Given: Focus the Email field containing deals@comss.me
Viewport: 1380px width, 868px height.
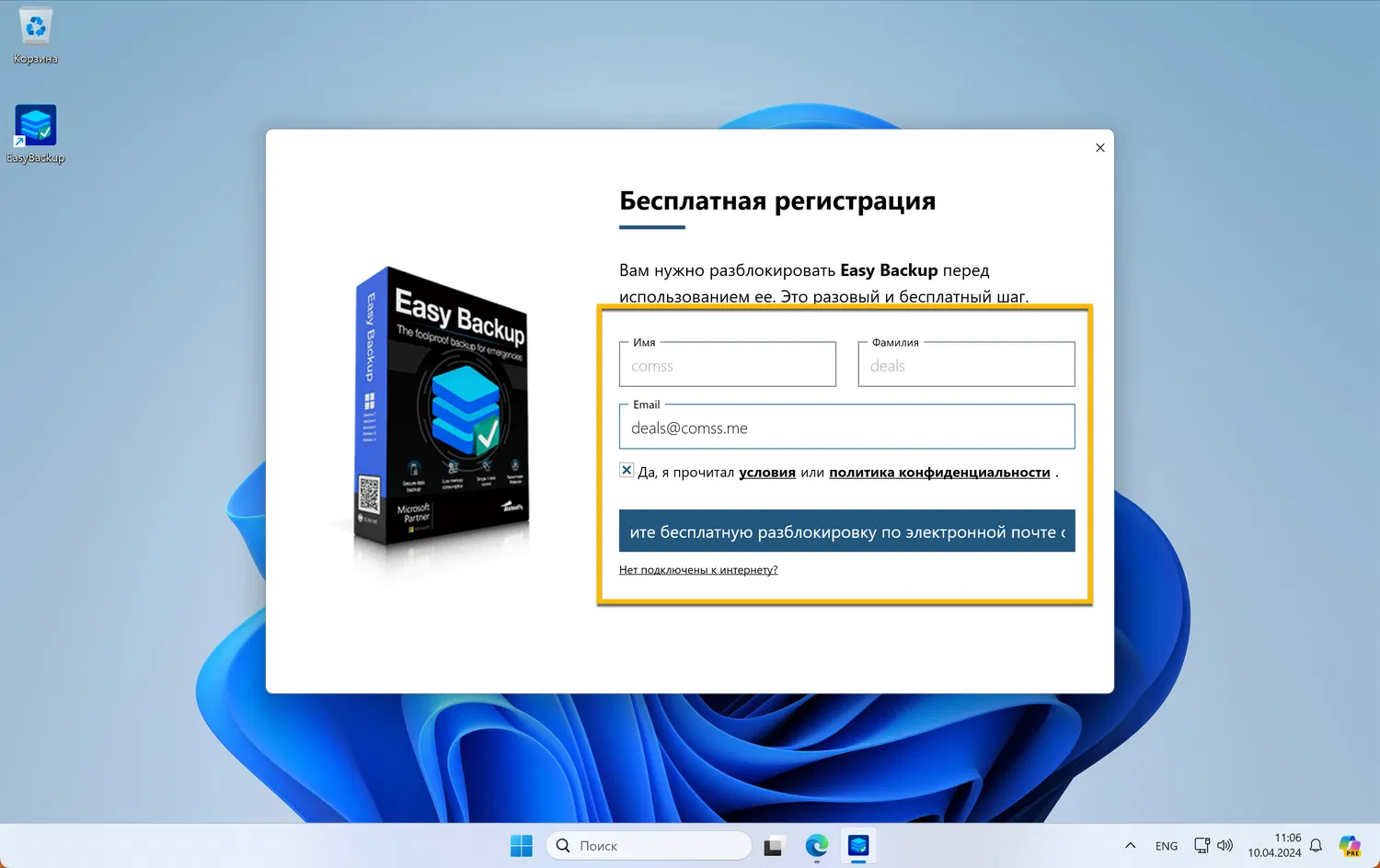Looking at the screenshot, I should tap(846, 427).
